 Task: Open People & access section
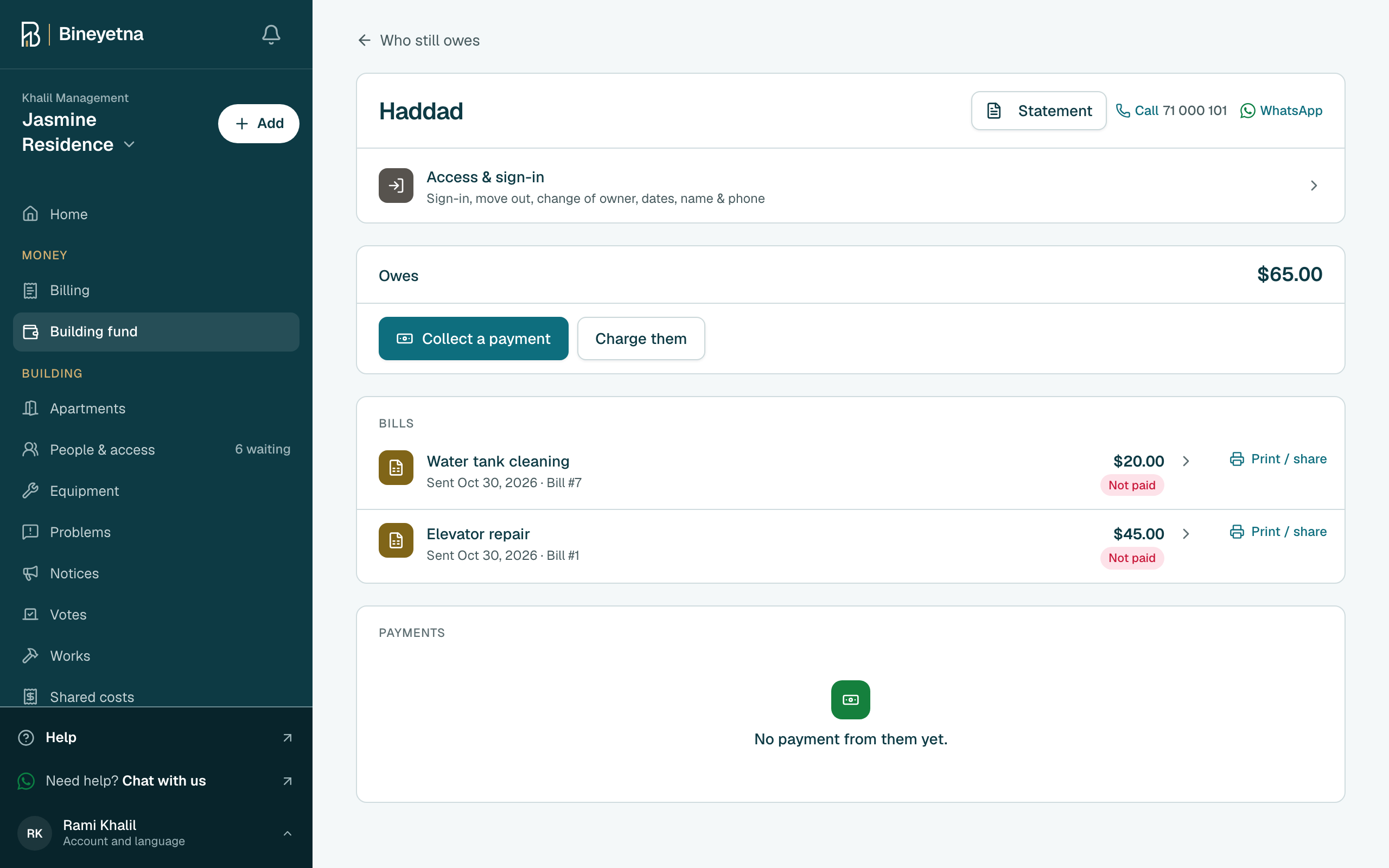[x=156, y=450]
